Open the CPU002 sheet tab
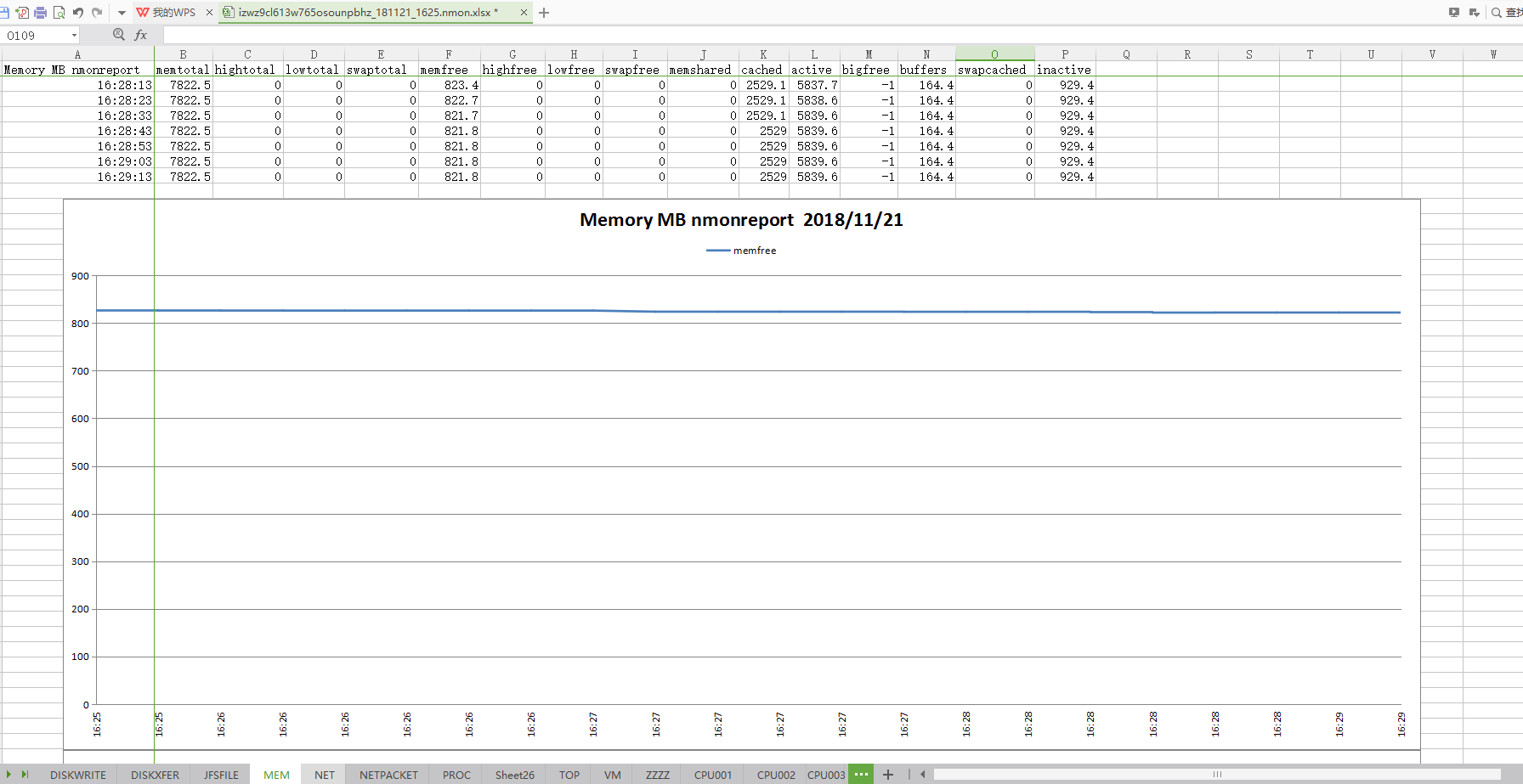 [x=776, y=775]
